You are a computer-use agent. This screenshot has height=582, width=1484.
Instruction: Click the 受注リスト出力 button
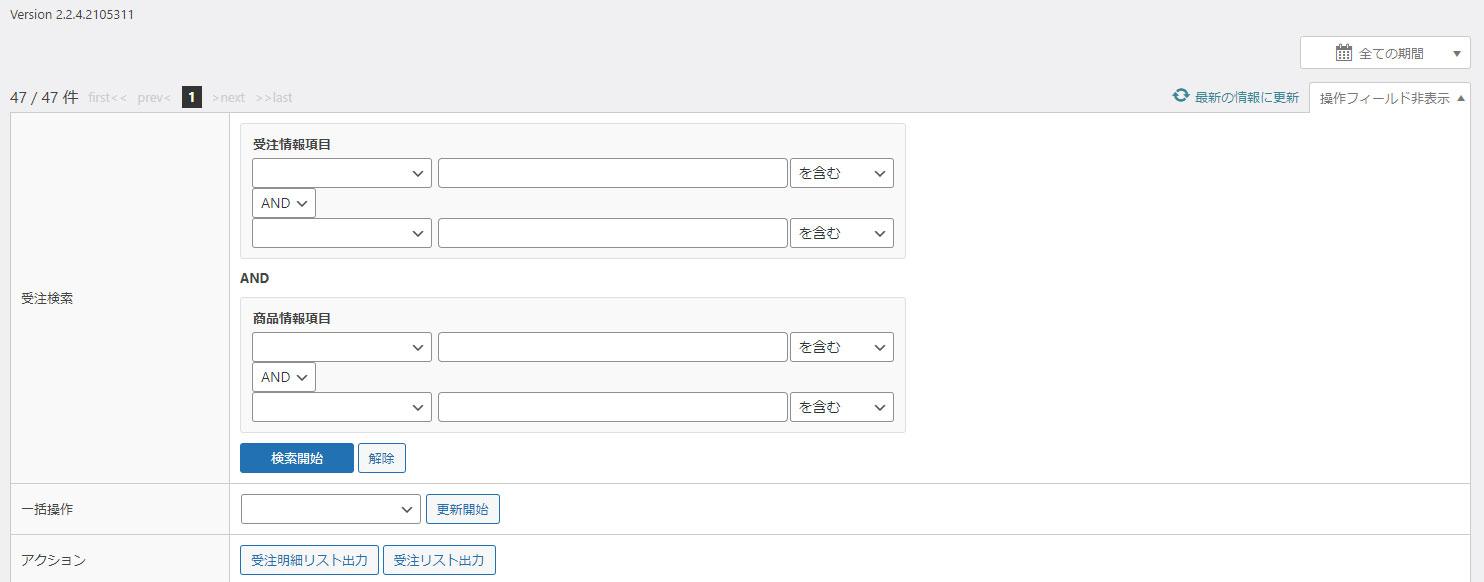pos(440,560)
